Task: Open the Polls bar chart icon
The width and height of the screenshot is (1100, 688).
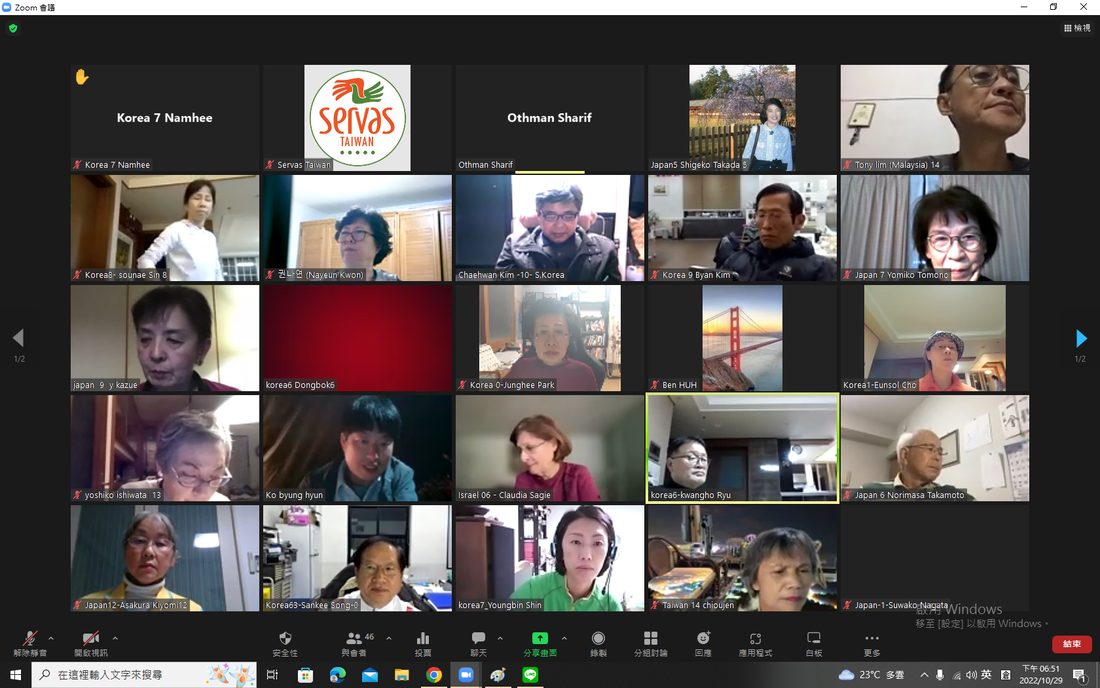Action: (x=423, y=638)
